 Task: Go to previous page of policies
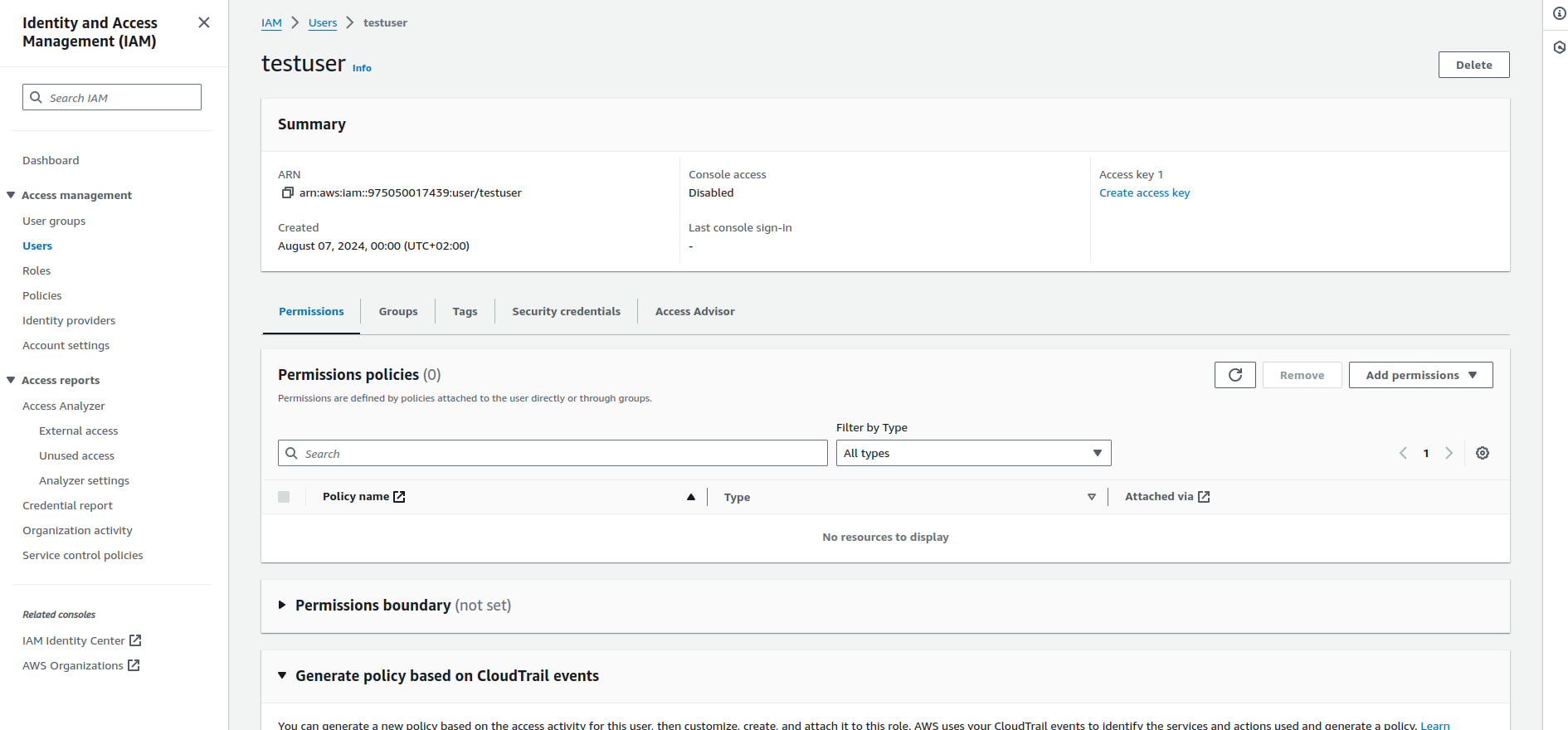click(x=1403, y=453)
